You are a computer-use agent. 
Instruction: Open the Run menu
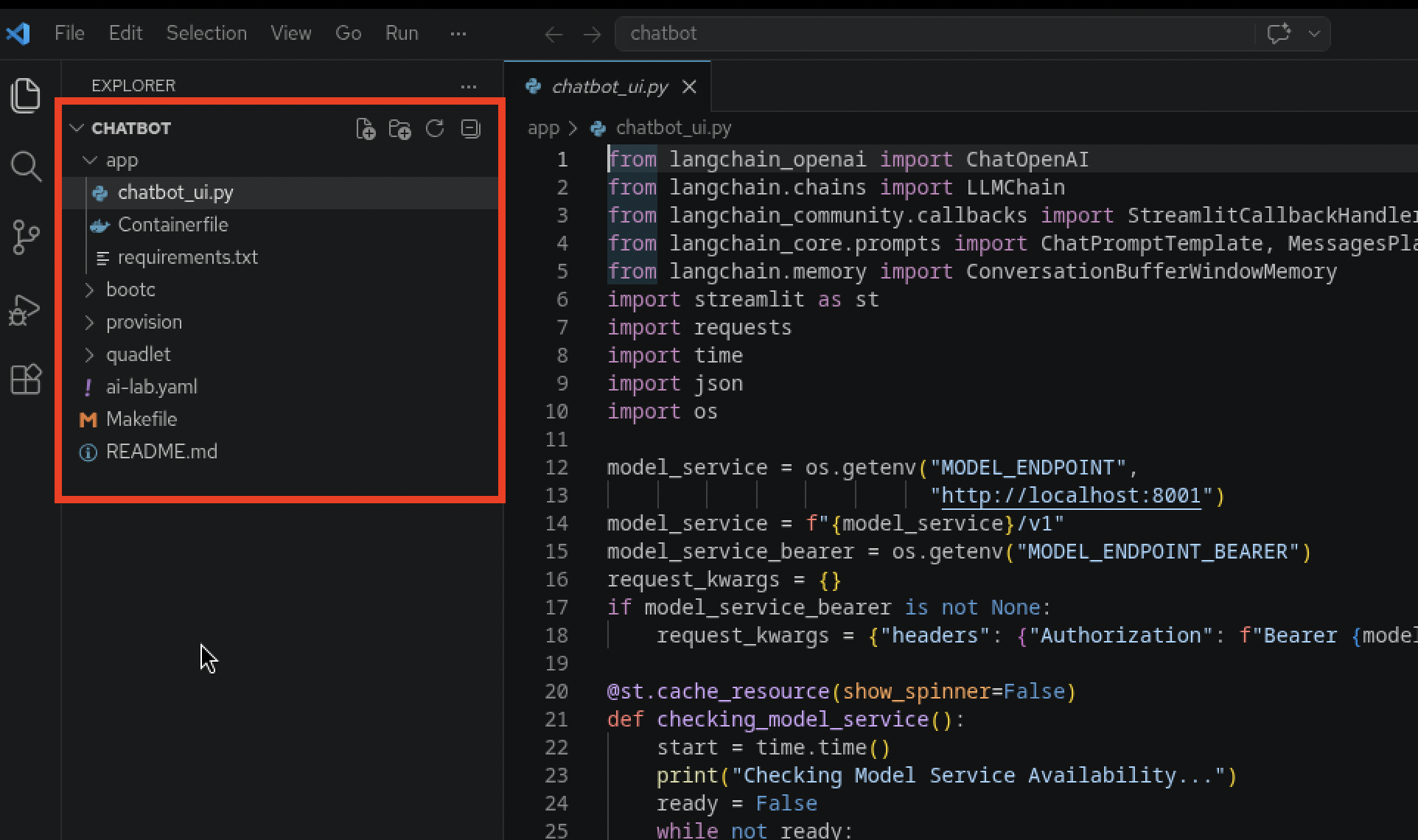tap(402, 33)
